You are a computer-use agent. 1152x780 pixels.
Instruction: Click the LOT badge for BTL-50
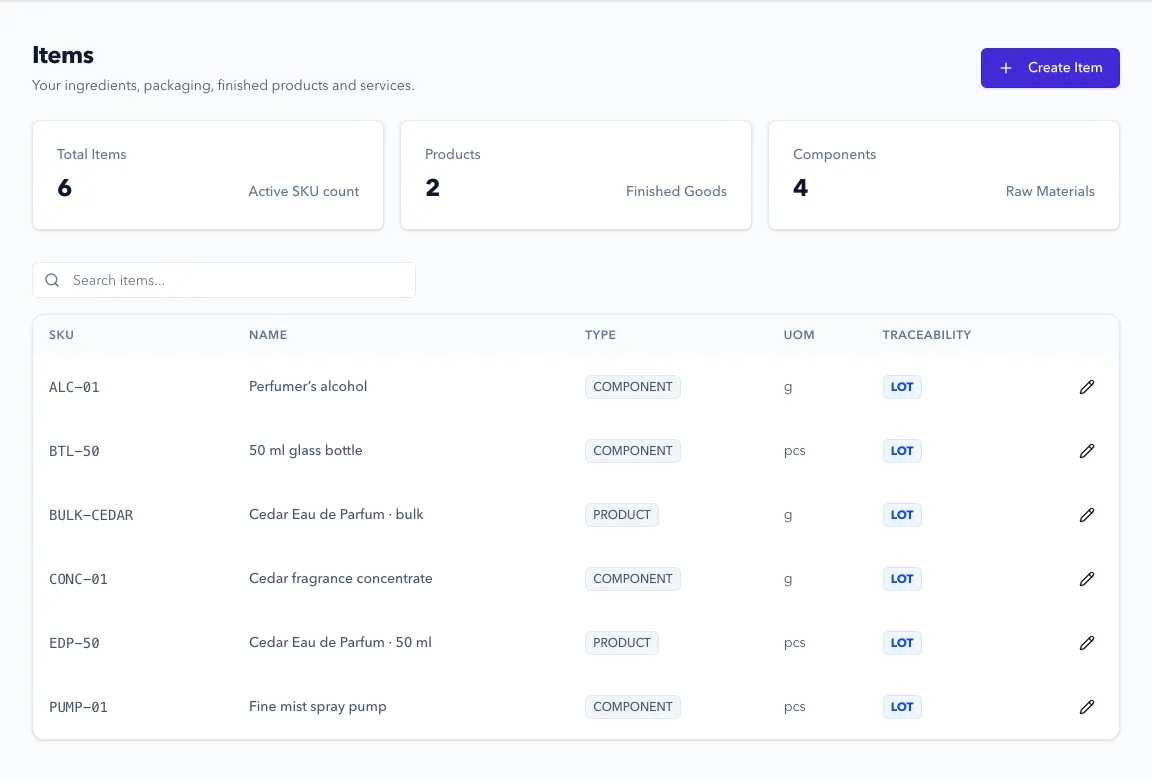pos(902,451)
